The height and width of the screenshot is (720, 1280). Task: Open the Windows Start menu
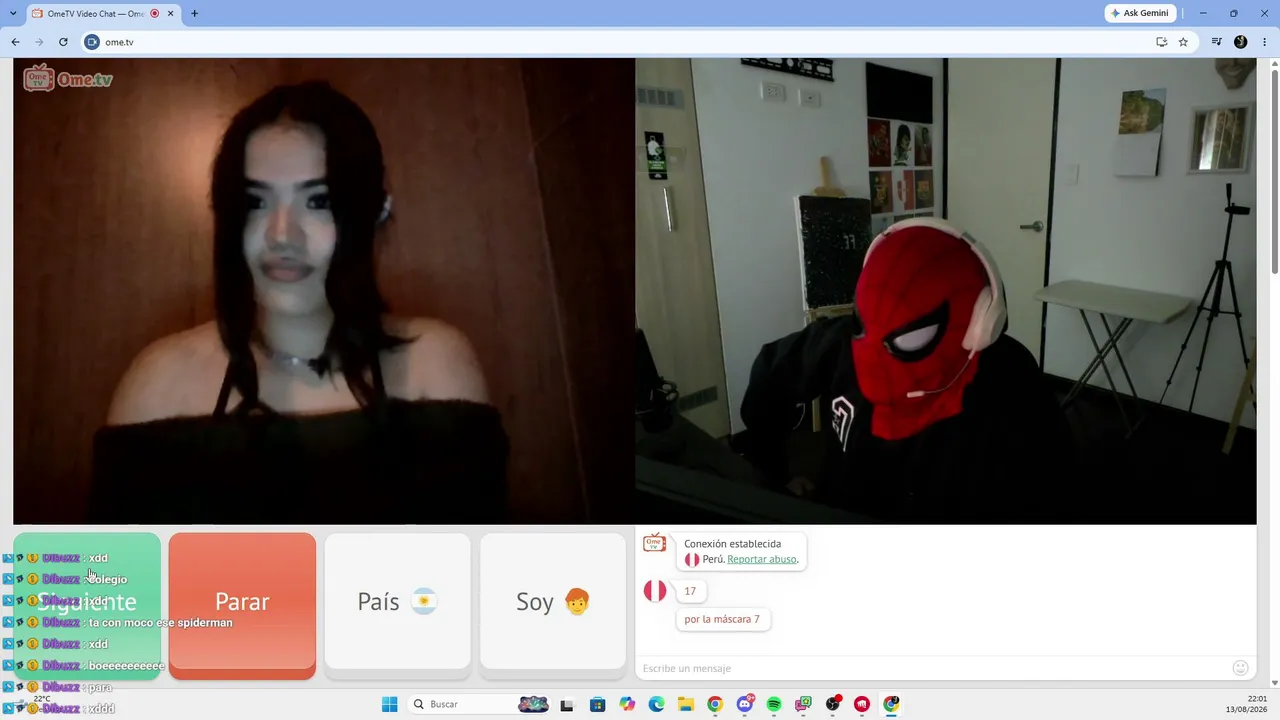(x=389, y=704)
